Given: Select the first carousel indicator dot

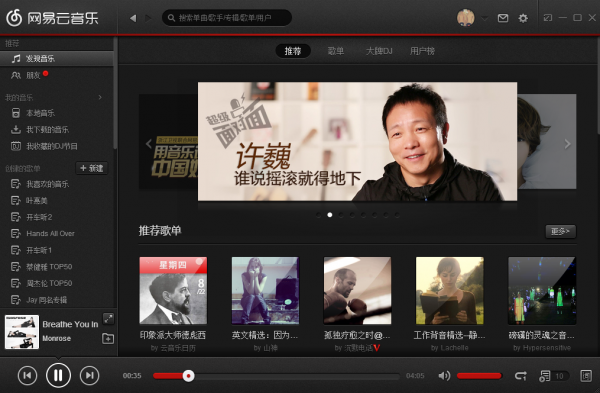Looking at the screenshot, I should (318, 215).
